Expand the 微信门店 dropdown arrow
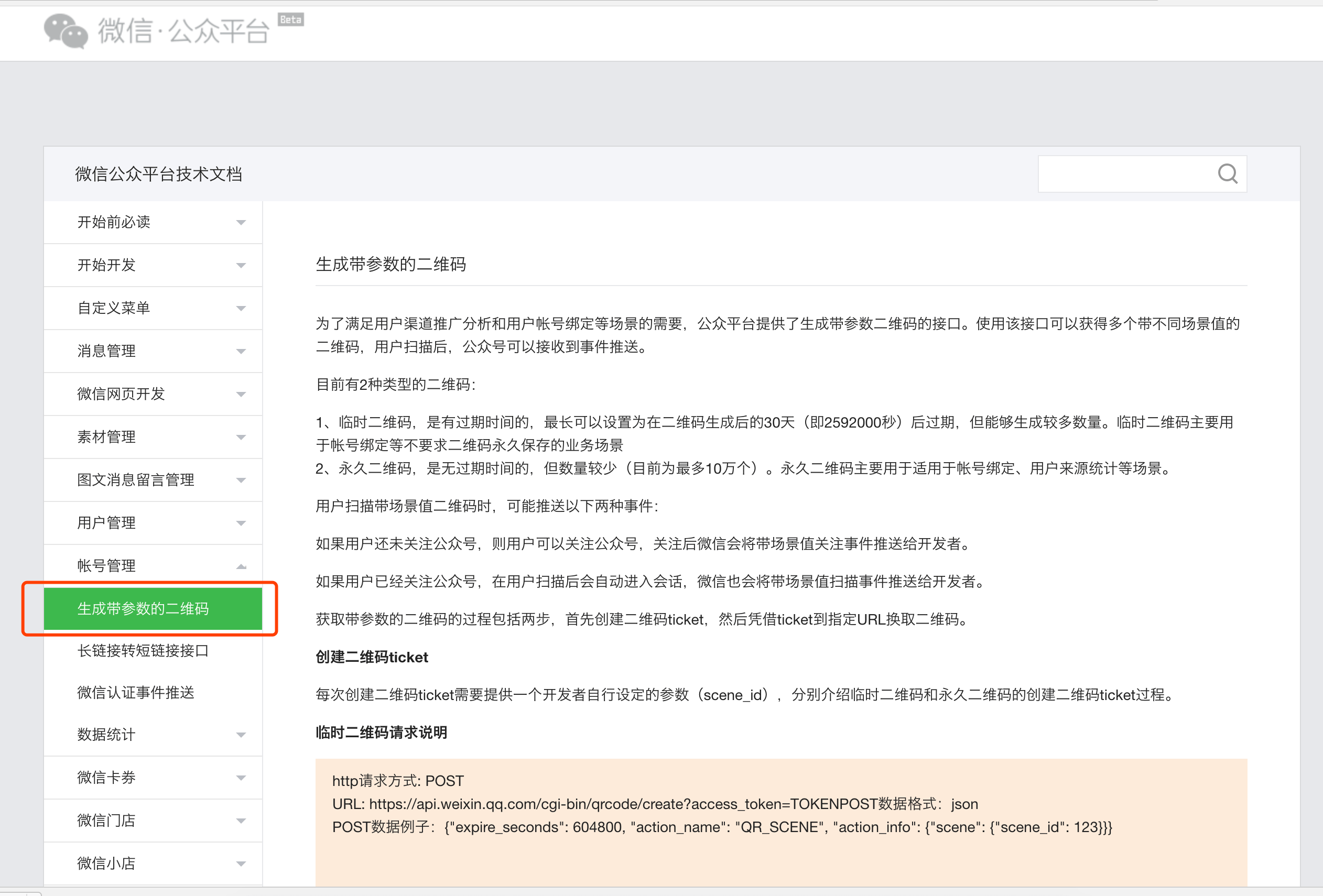Screen dimensions: 1323x896 241,821
